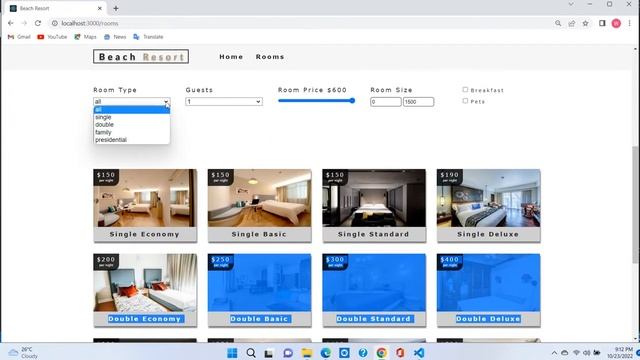Open YouTube bookmark
This screenshot has width=640, height=360.
click(x=52, y=37)
